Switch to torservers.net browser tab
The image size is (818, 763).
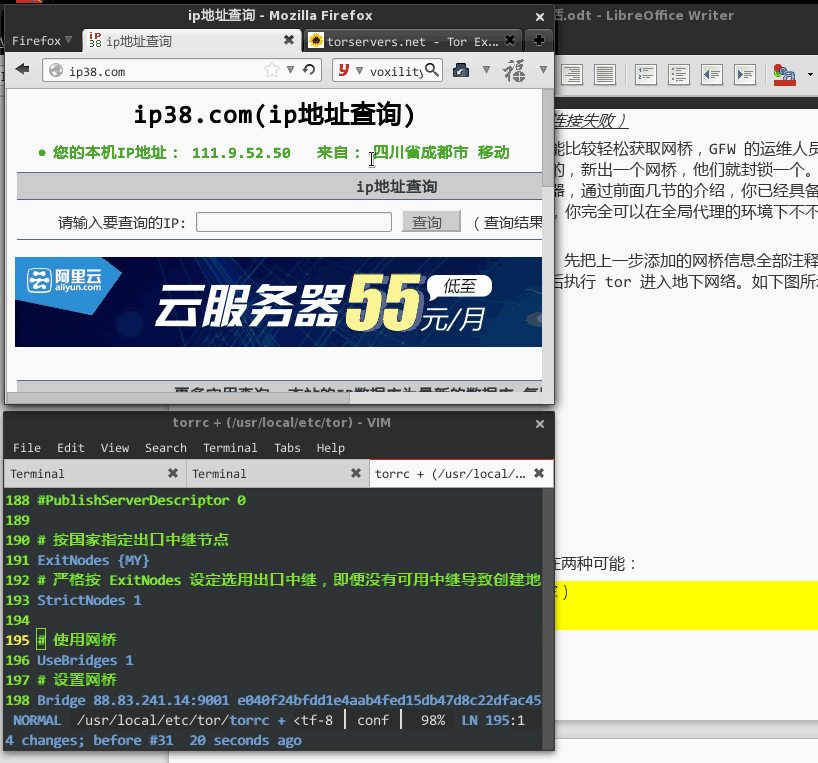point(412,41)
